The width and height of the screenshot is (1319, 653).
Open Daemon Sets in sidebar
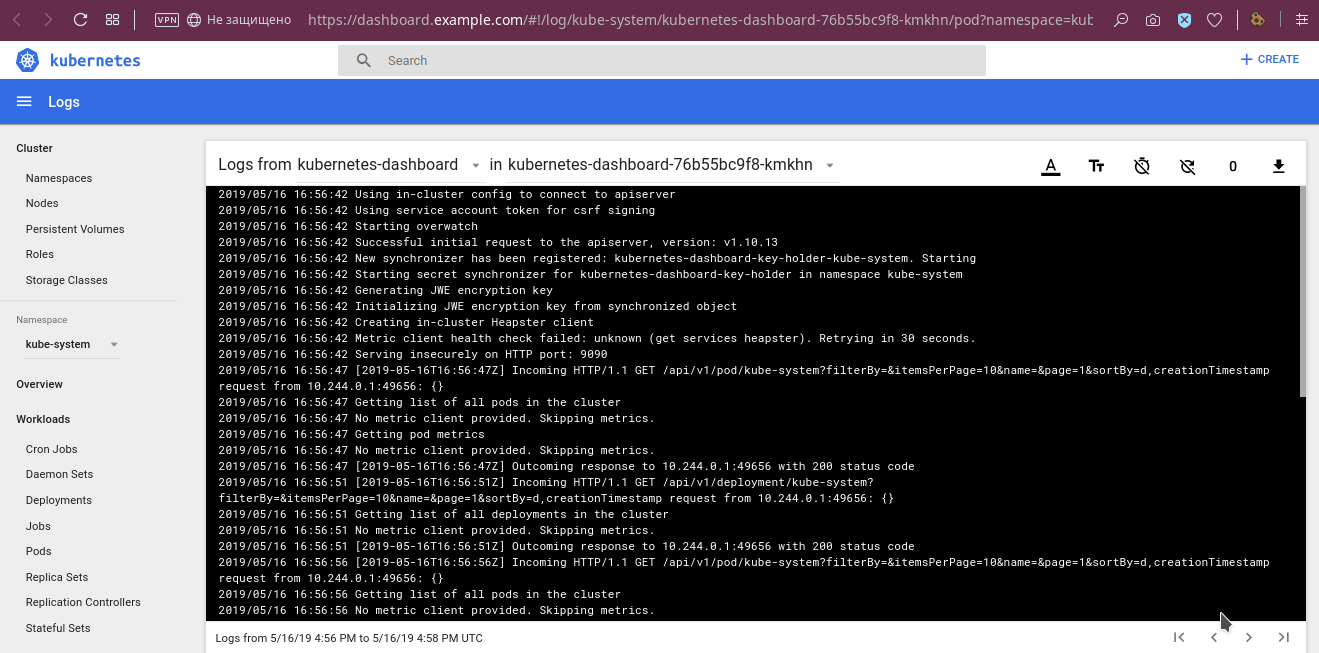60,474
